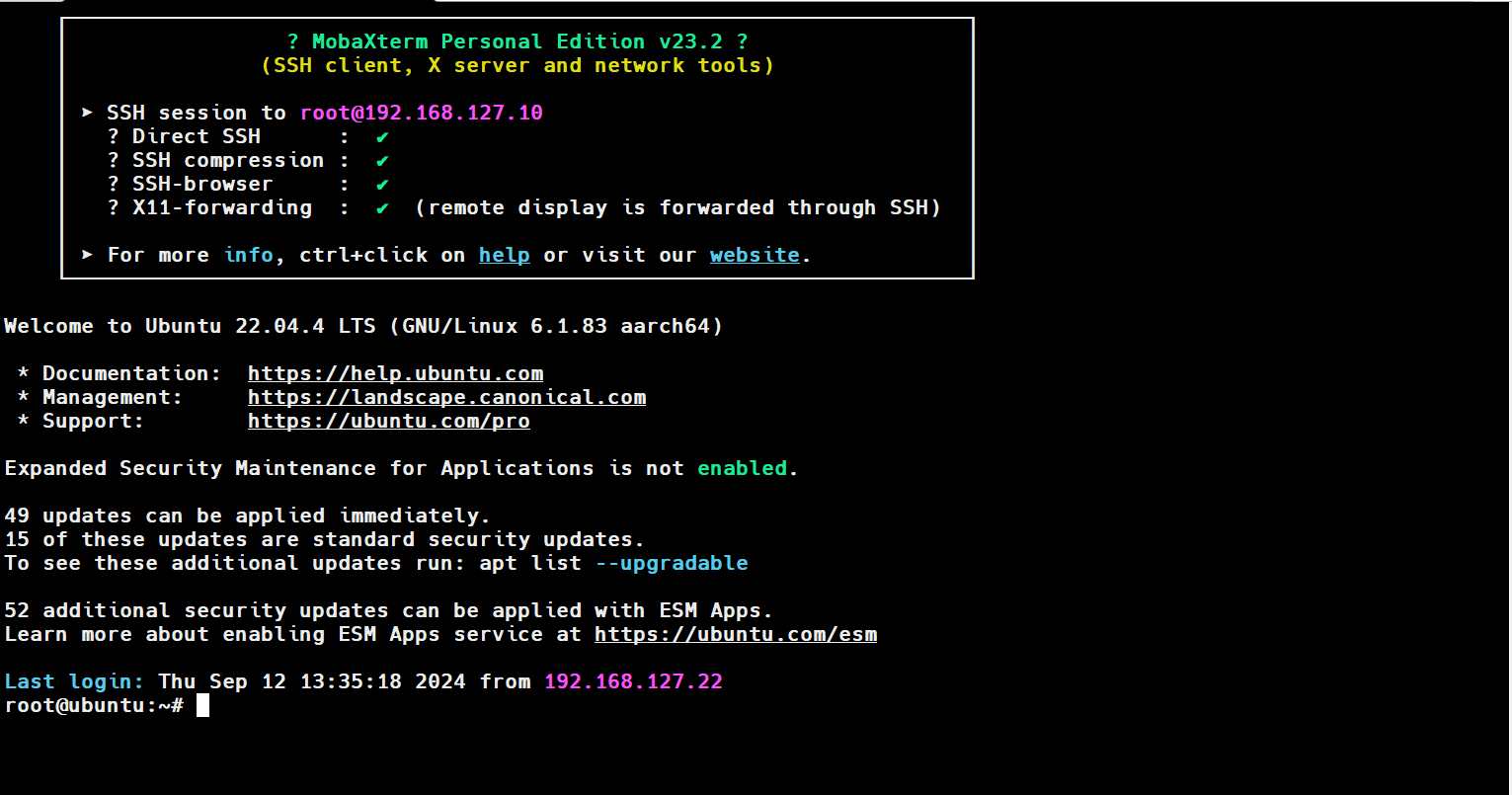This screenshot has width=1512, height=795.
Task: Click the terminal cursor block at prompt
Action: (x=202, y=706)
